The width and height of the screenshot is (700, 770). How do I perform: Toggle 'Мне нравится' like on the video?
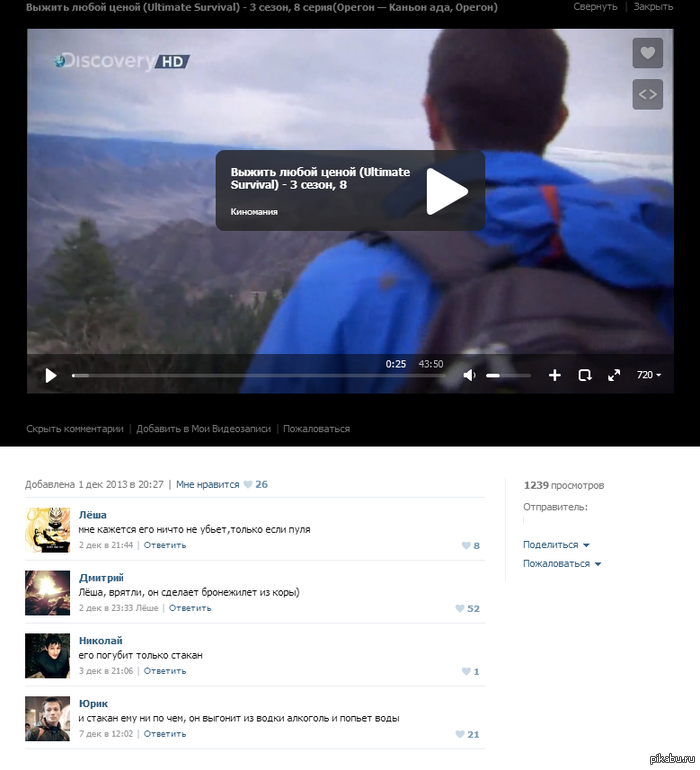click(208, 484)
